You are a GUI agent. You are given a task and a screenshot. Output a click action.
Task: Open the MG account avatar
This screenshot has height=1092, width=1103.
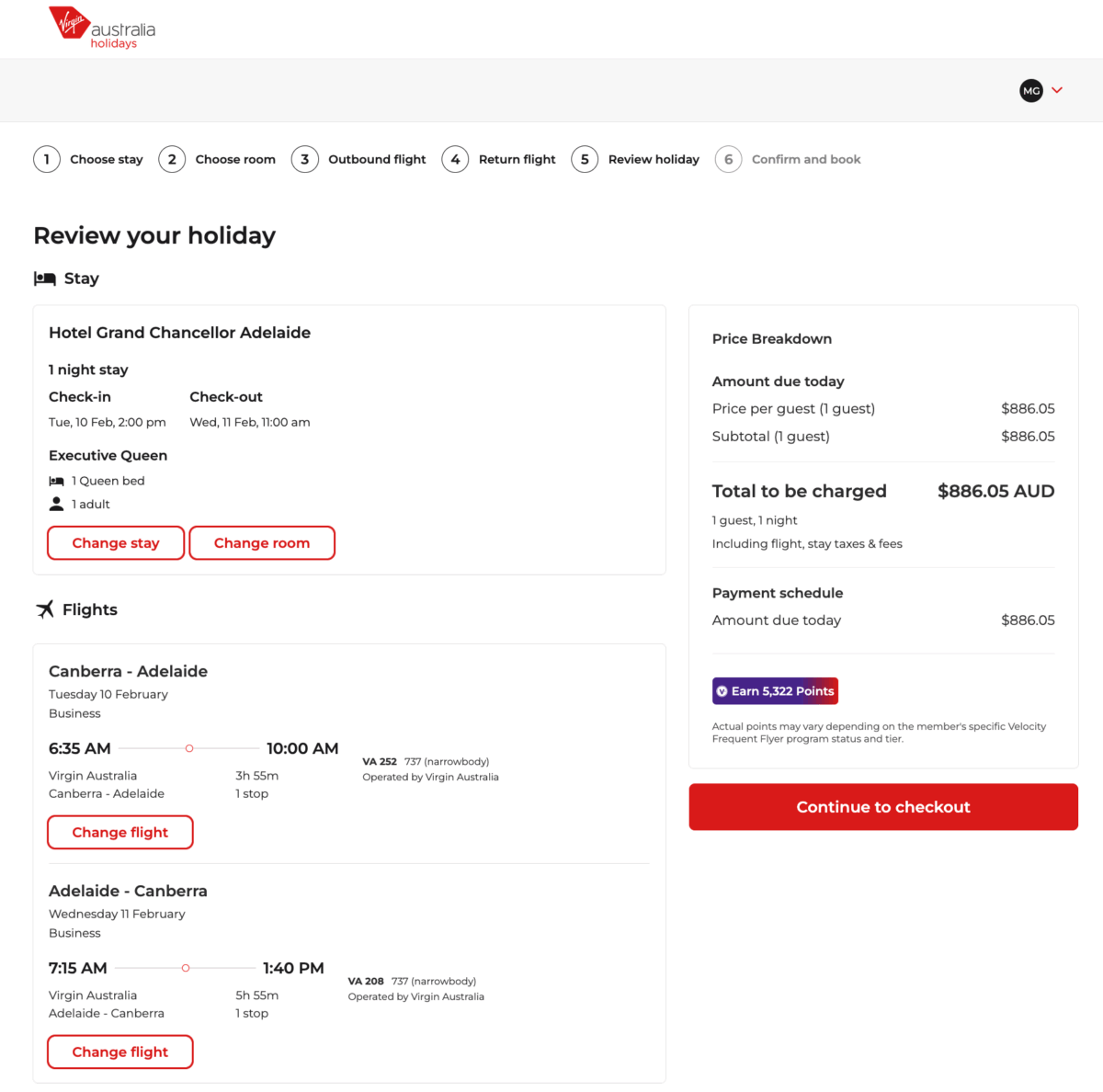[1030, 90]
